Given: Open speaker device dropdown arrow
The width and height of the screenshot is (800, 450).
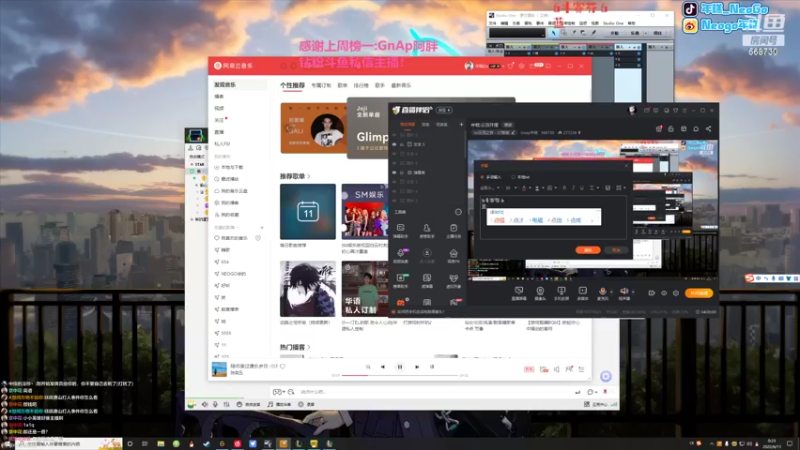Looking at the screenshot, I should coord(633,292).
